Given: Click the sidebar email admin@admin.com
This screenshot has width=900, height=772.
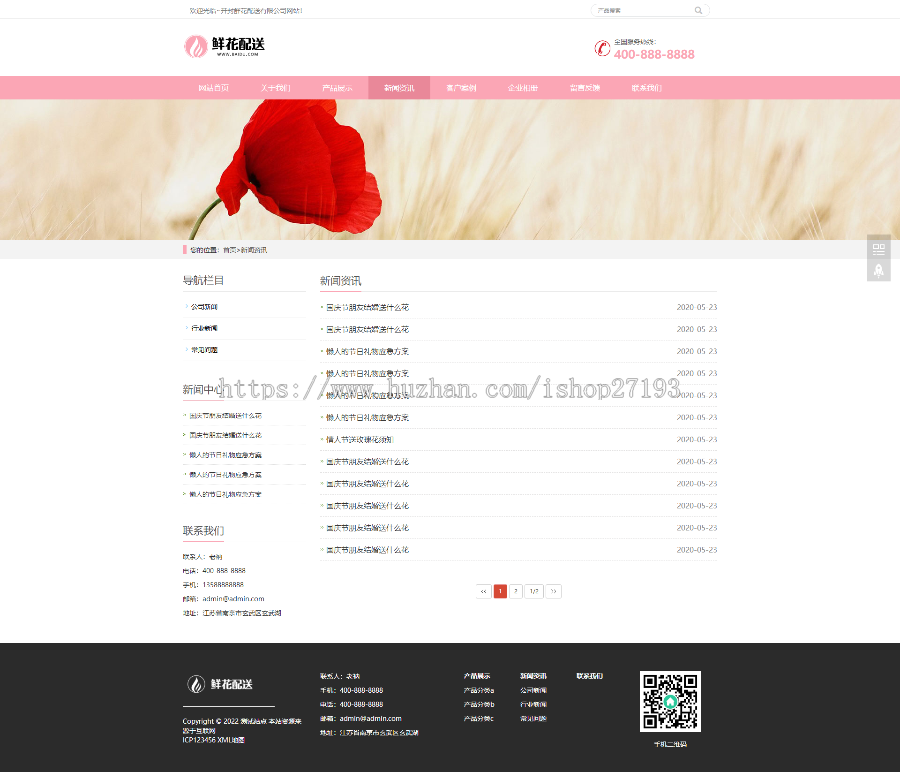Looking at the screenshot, I should point(233,599).
